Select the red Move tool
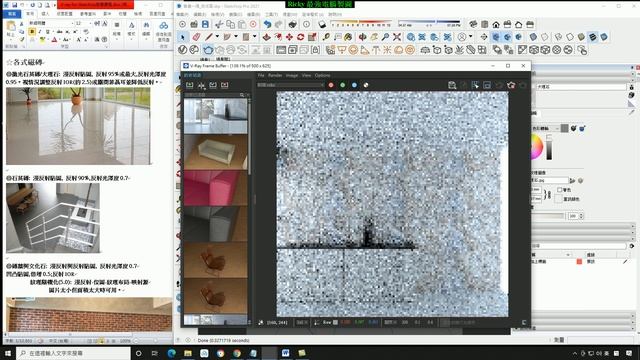The height and width of the screenshot is (360, 640). (289, 37)
